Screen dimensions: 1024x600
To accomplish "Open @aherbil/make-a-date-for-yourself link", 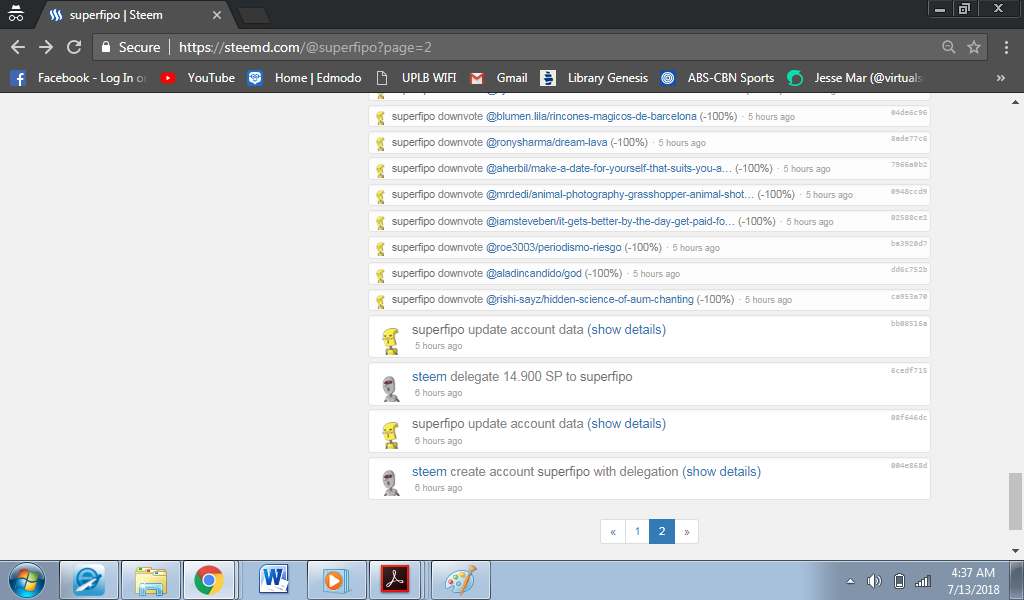I will click(x=609, y=168).
